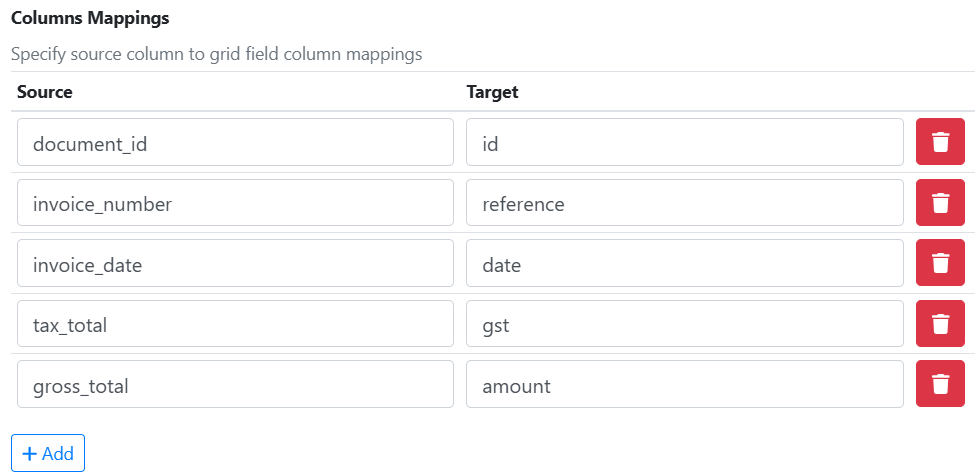The image size is (975, 475).
Task: Click into the amount target input
Action: [685, 385]
